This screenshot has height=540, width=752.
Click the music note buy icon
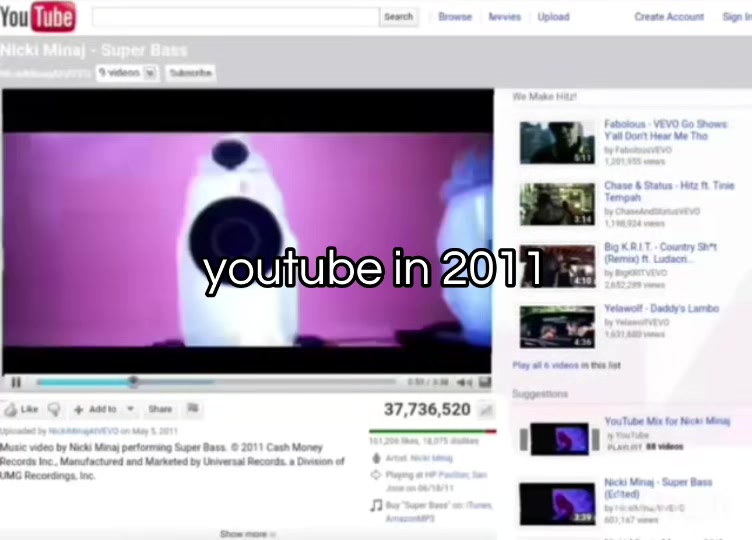point(376,505)
